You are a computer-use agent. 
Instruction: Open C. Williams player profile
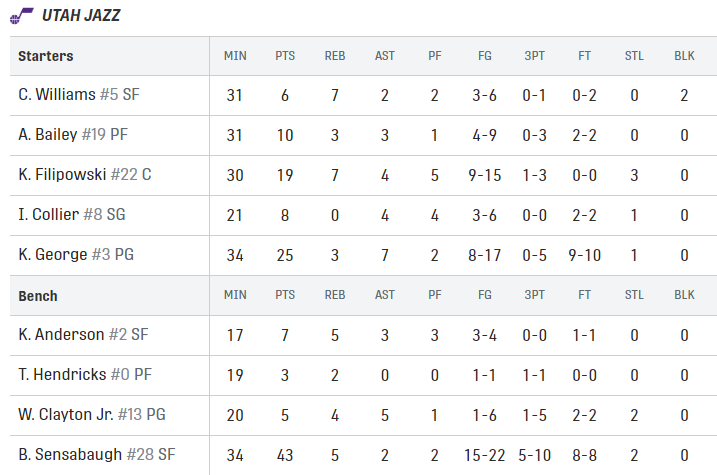click(x=57, y=95)
